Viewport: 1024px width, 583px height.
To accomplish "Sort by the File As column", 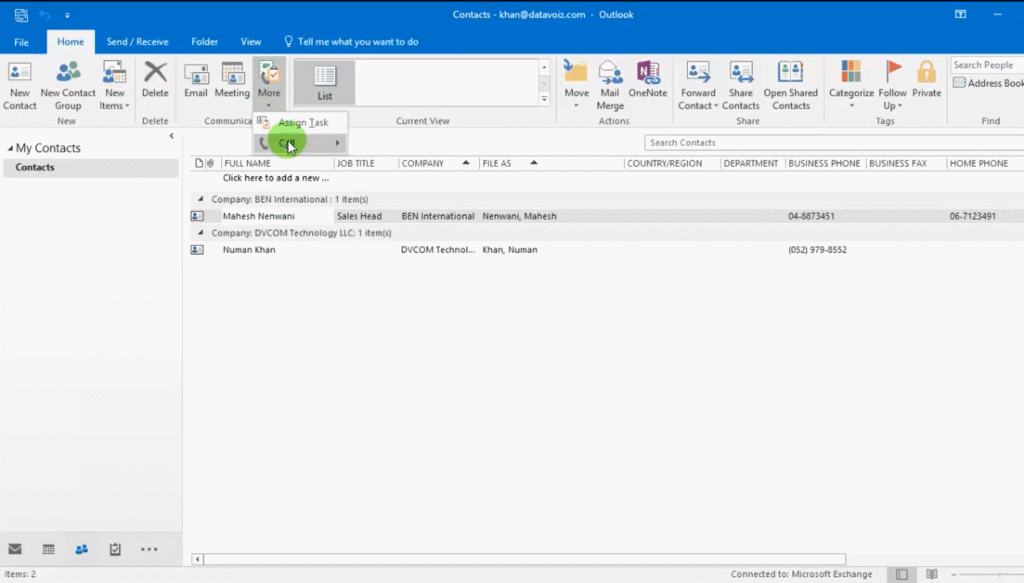I will click(x=551, y=163).
